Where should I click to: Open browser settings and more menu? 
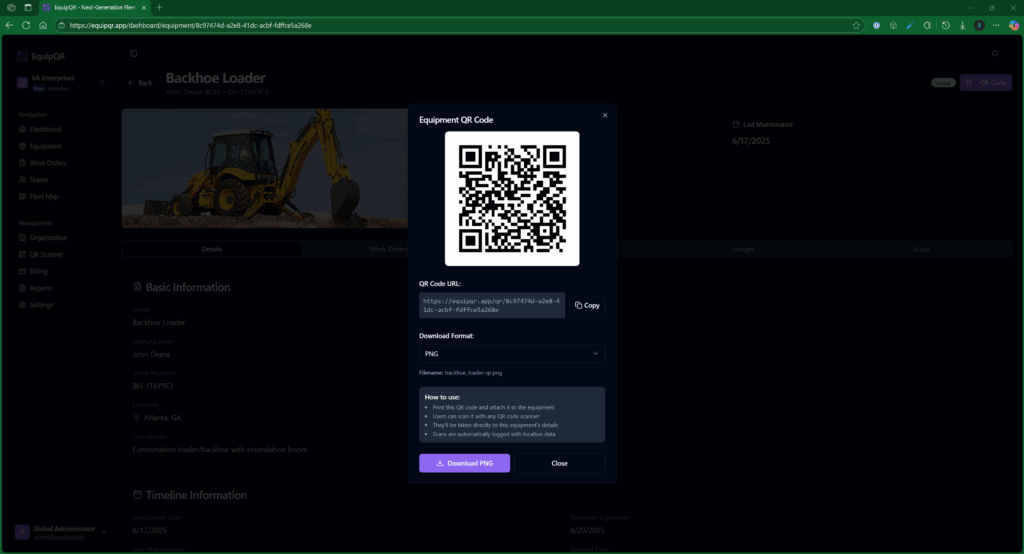click(x=996, y=25)
